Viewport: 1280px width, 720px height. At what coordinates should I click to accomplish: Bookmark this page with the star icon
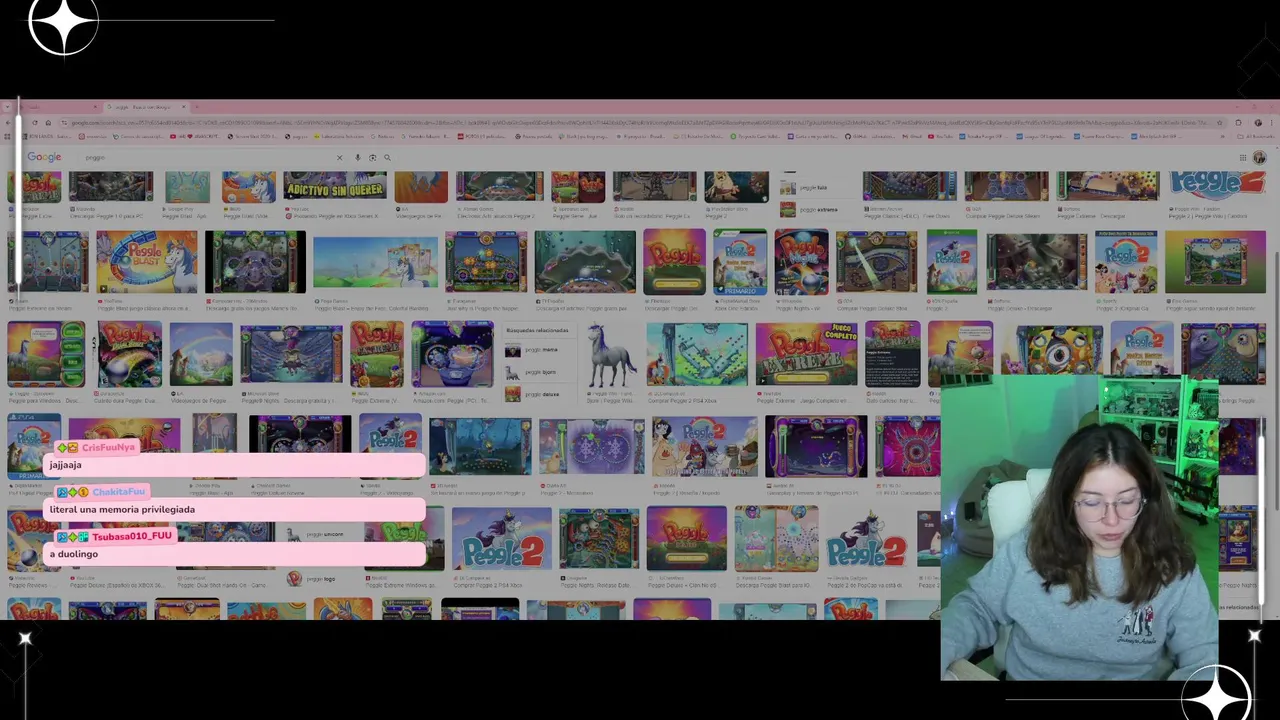[1219, 122]
